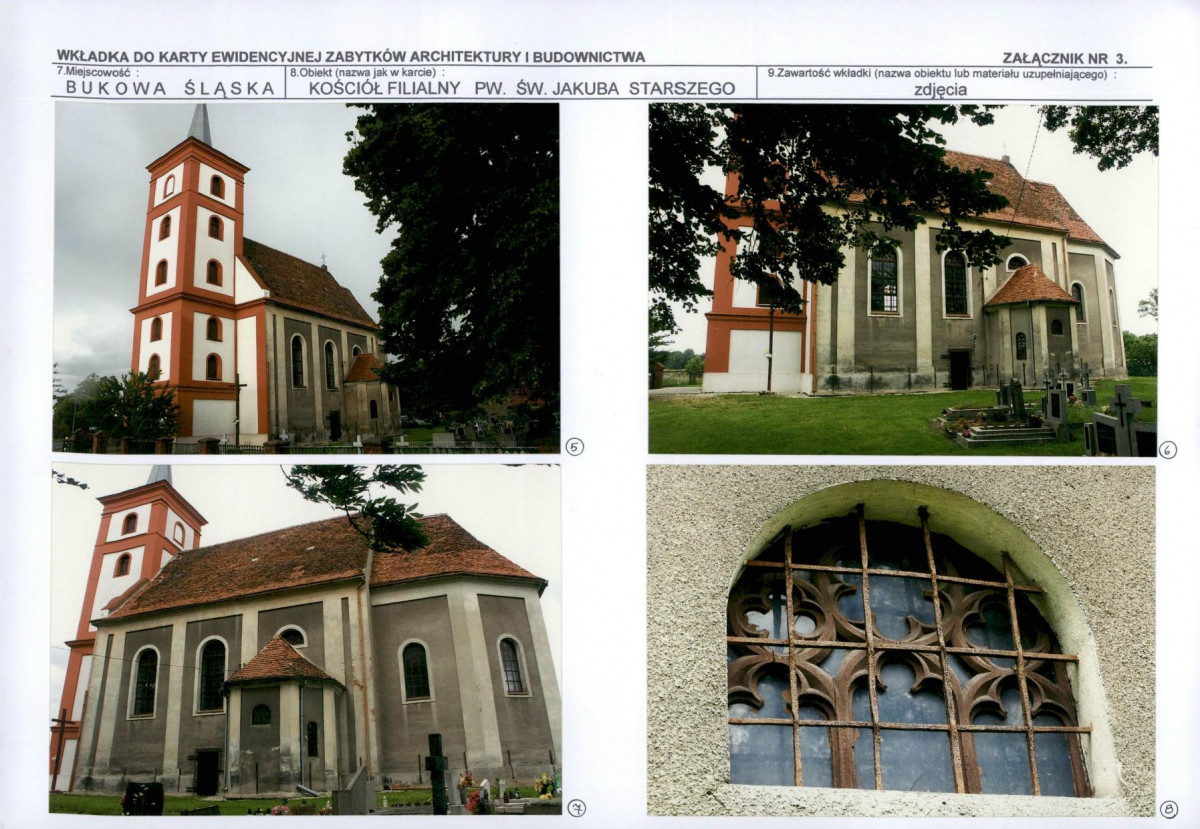Open the bottom-left photo of the church apse

(x=305, y=639)
